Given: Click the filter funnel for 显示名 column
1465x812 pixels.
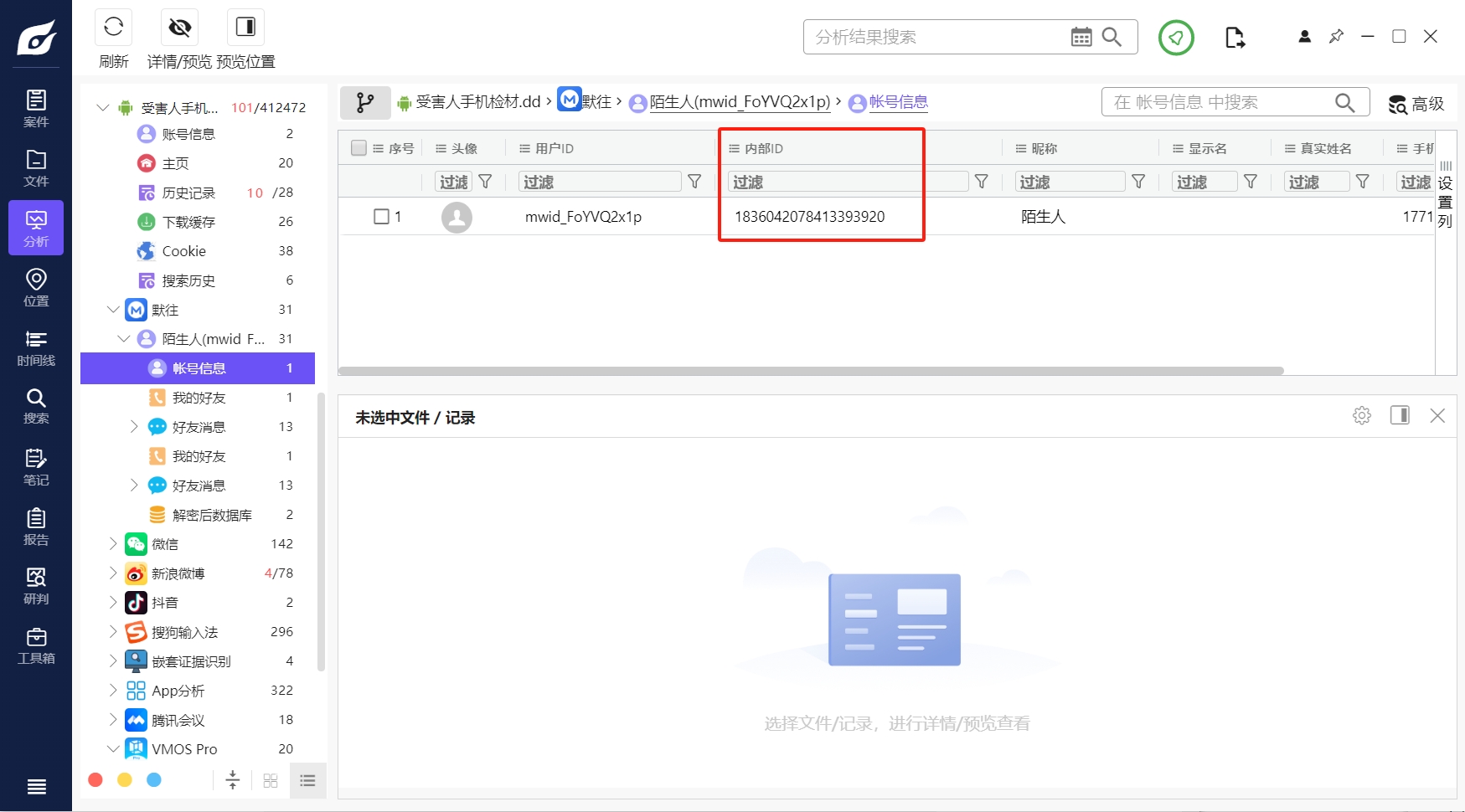Looking at the screenshot, I should pyautogui.click(x=1251, y=182).
